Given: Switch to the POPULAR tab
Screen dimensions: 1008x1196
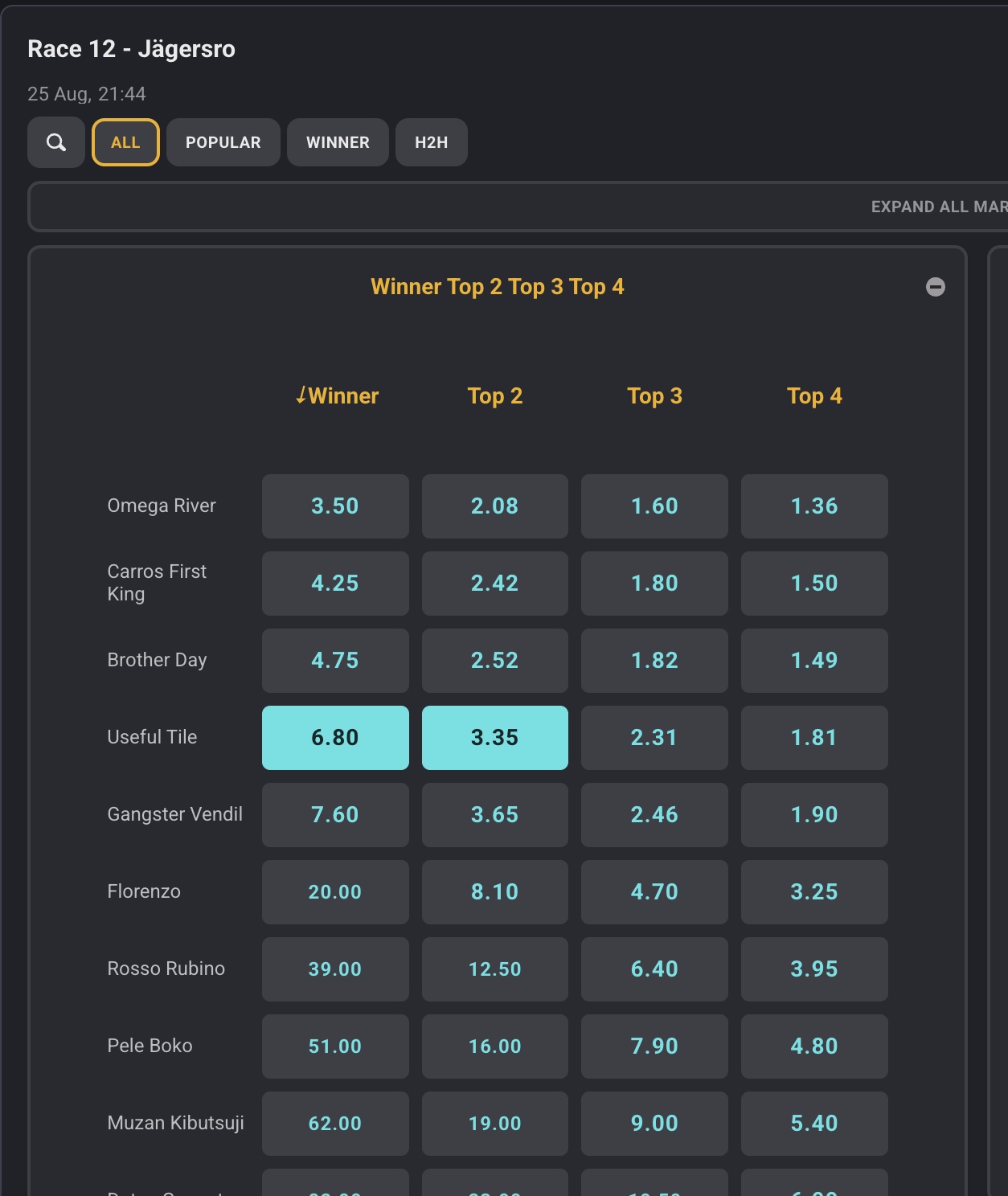Looking at the screenshot, I should (x=223, y=142).
